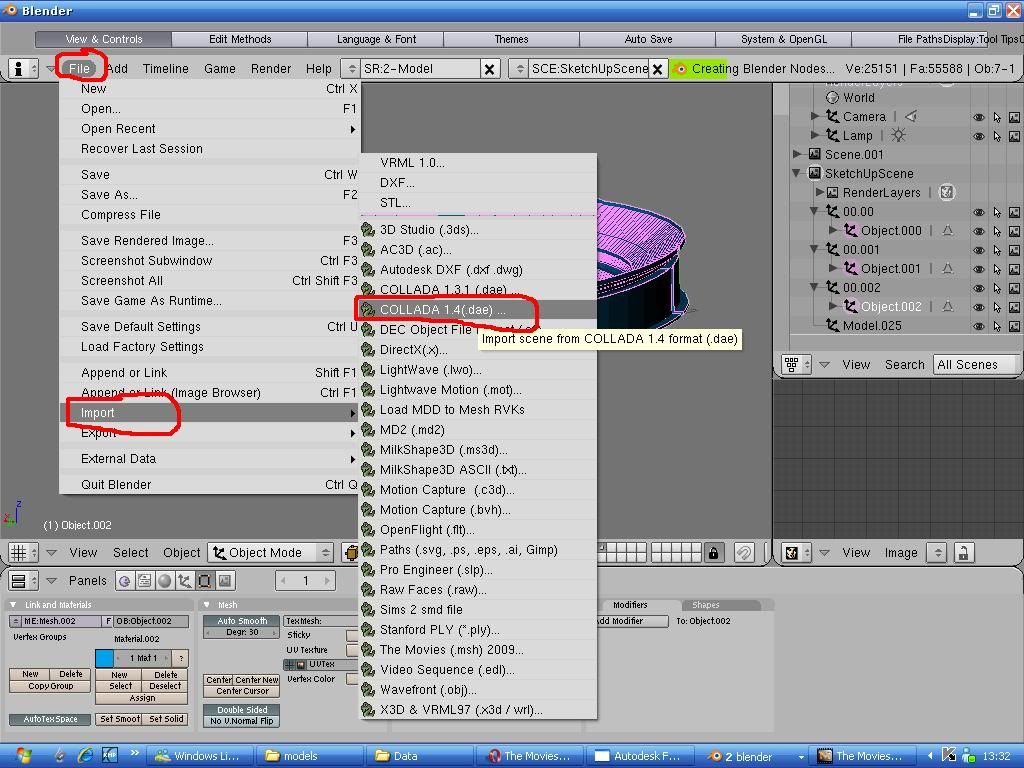Click the AutoTexSpace button
Screen dimensions: 1024x768
point(50,719)
